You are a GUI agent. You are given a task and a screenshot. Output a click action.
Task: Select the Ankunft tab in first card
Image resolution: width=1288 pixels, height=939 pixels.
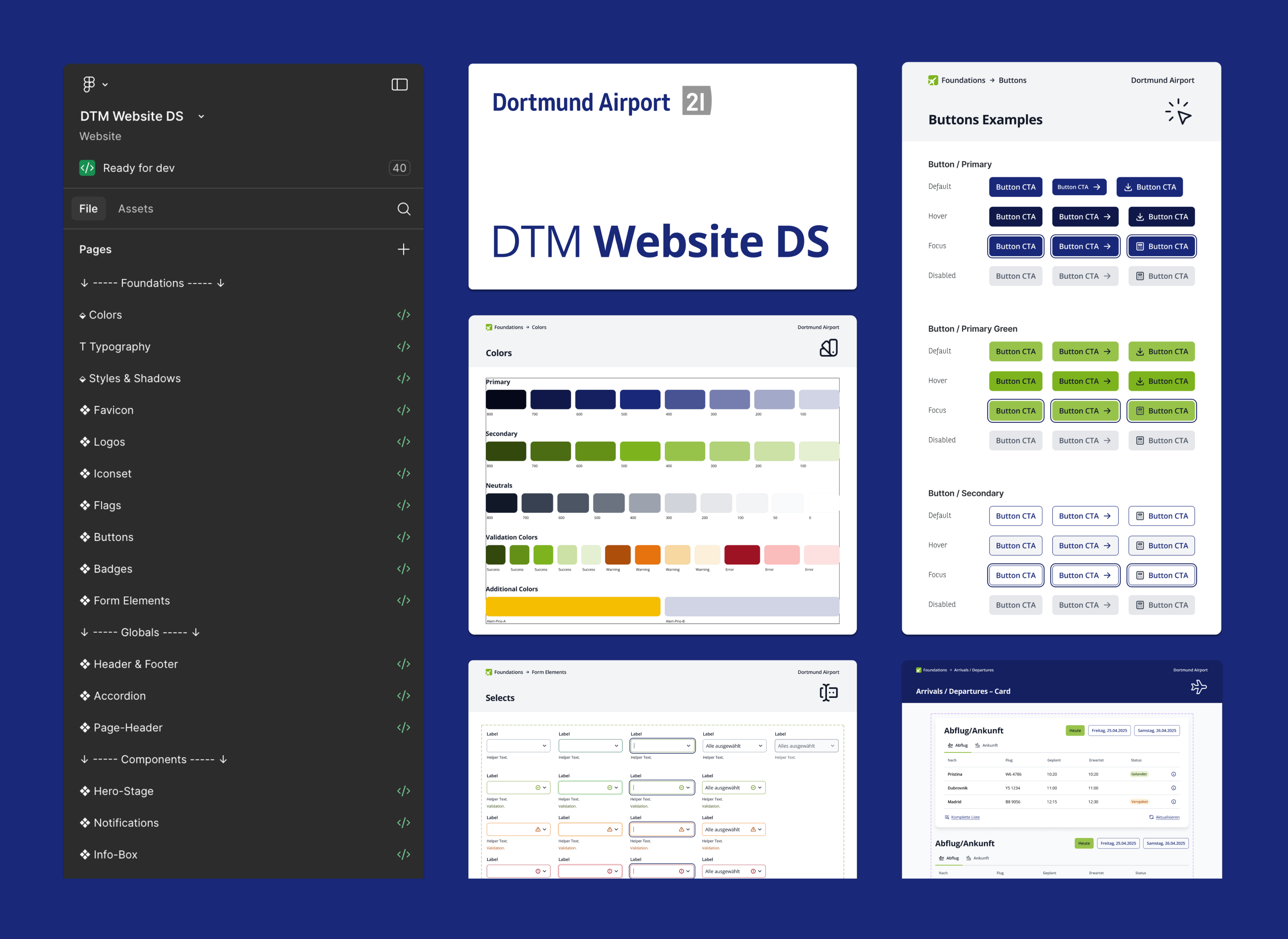986,745
